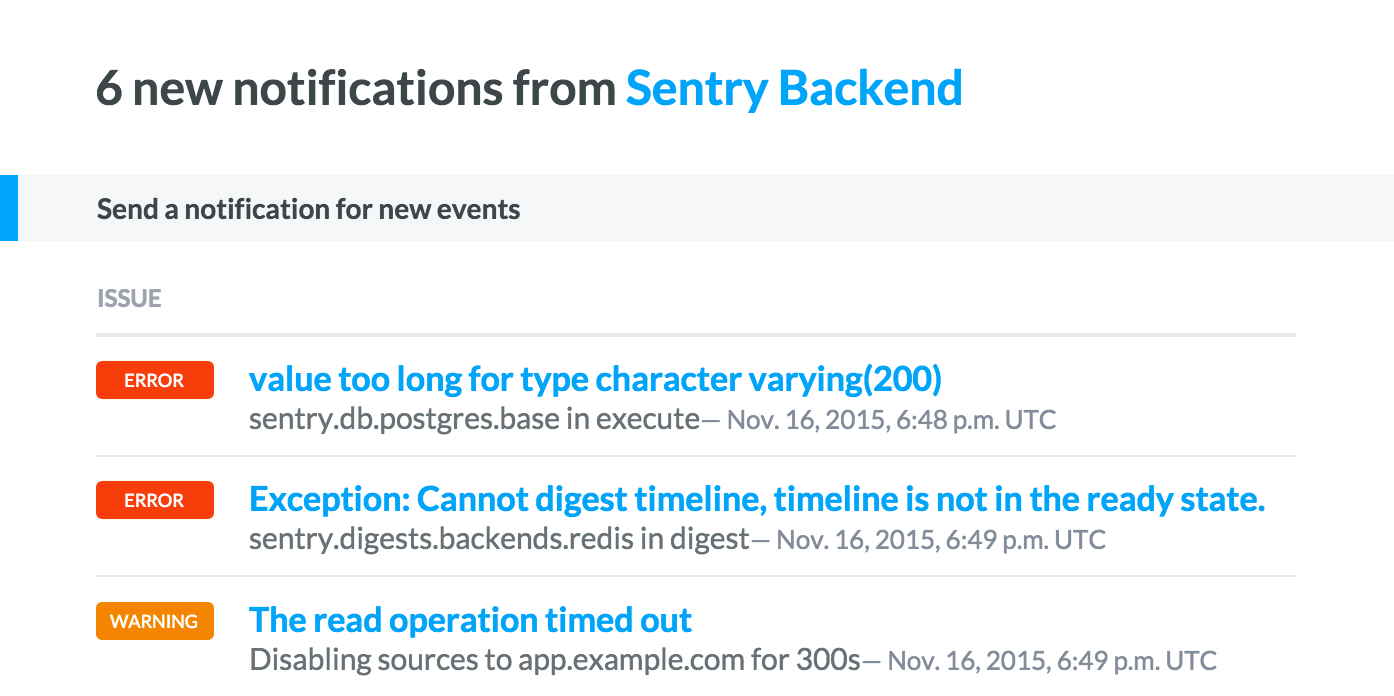
Task: Open the issue titled The read operation timed out
Action: point(470,620)
